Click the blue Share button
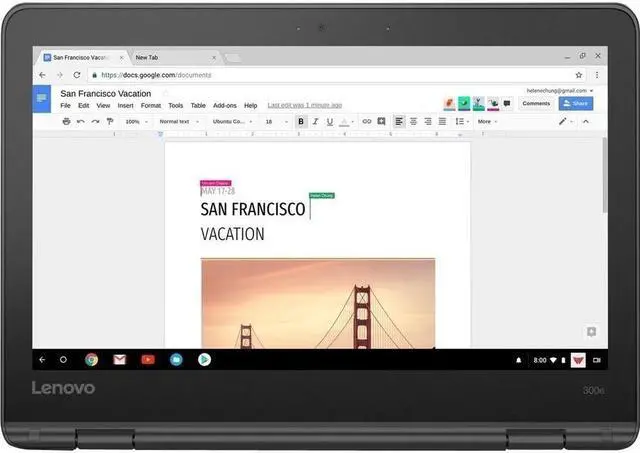 [x=576, y=103]
